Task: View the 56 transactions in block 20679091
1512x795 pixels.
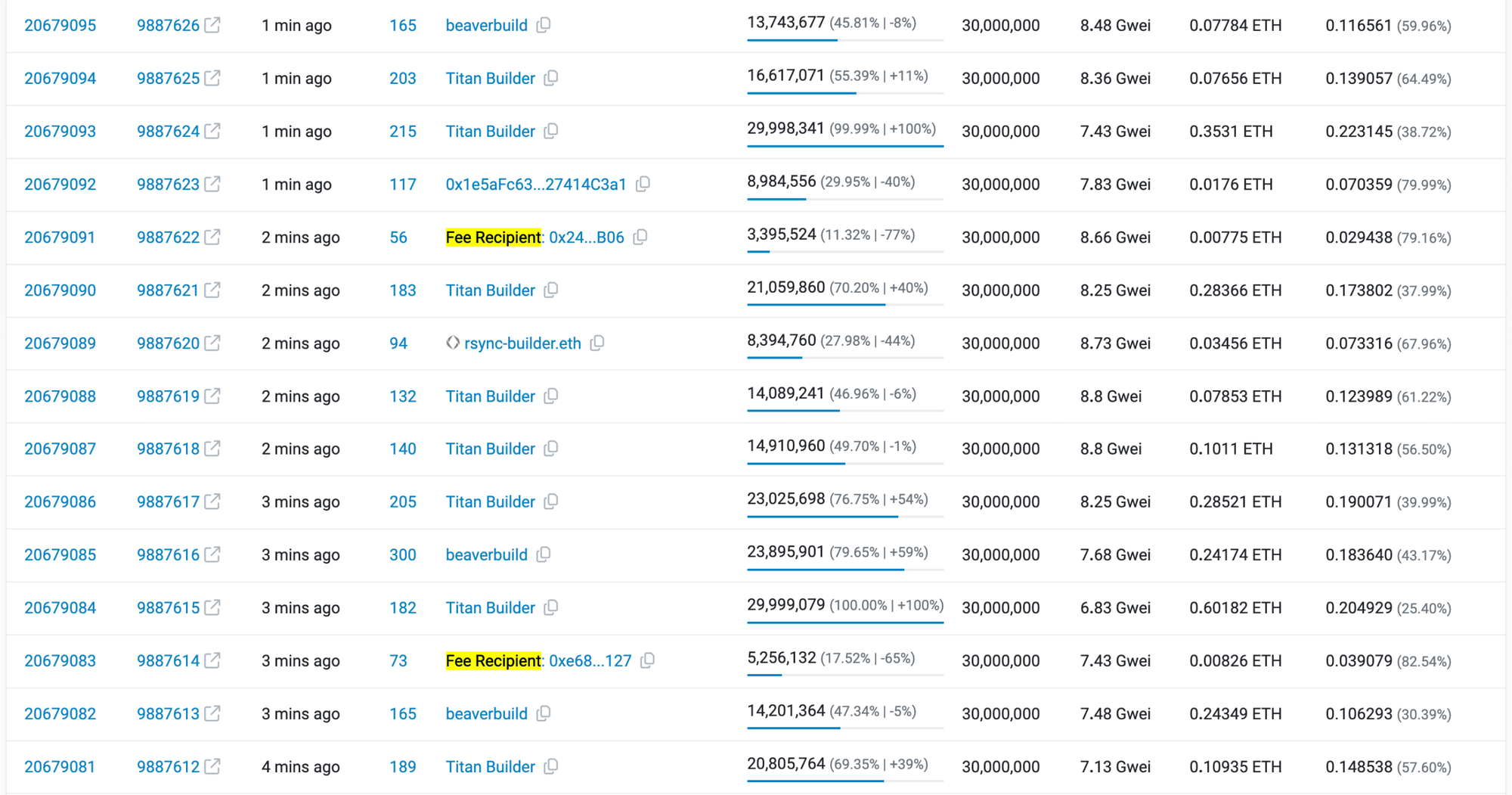Action: [x=398, y=238]
